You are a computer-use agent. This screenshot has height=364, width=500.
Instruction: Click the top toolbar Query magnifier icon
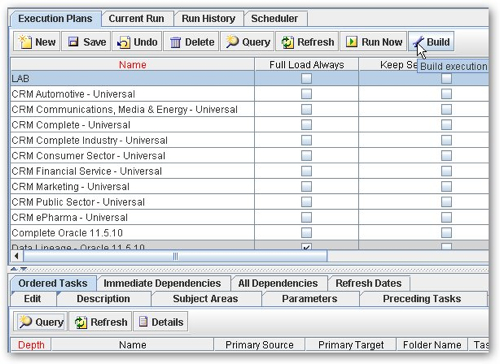tap(232, 42)
